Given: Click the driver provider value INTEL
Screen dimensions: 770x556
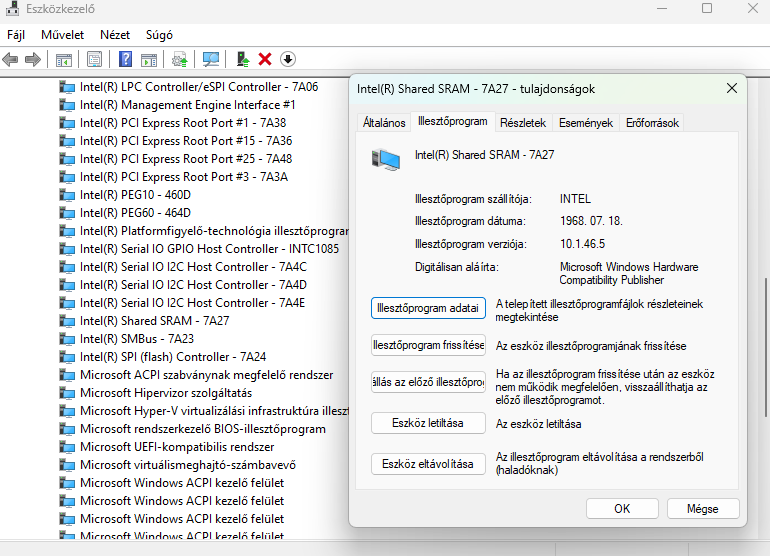Looking at the screenshot, I should [x=575, y=199].
